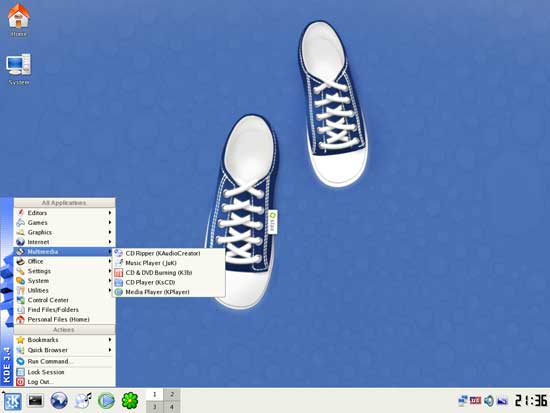Click the clock showing 21:36
The image size is (550, 413).
[531, 400]
